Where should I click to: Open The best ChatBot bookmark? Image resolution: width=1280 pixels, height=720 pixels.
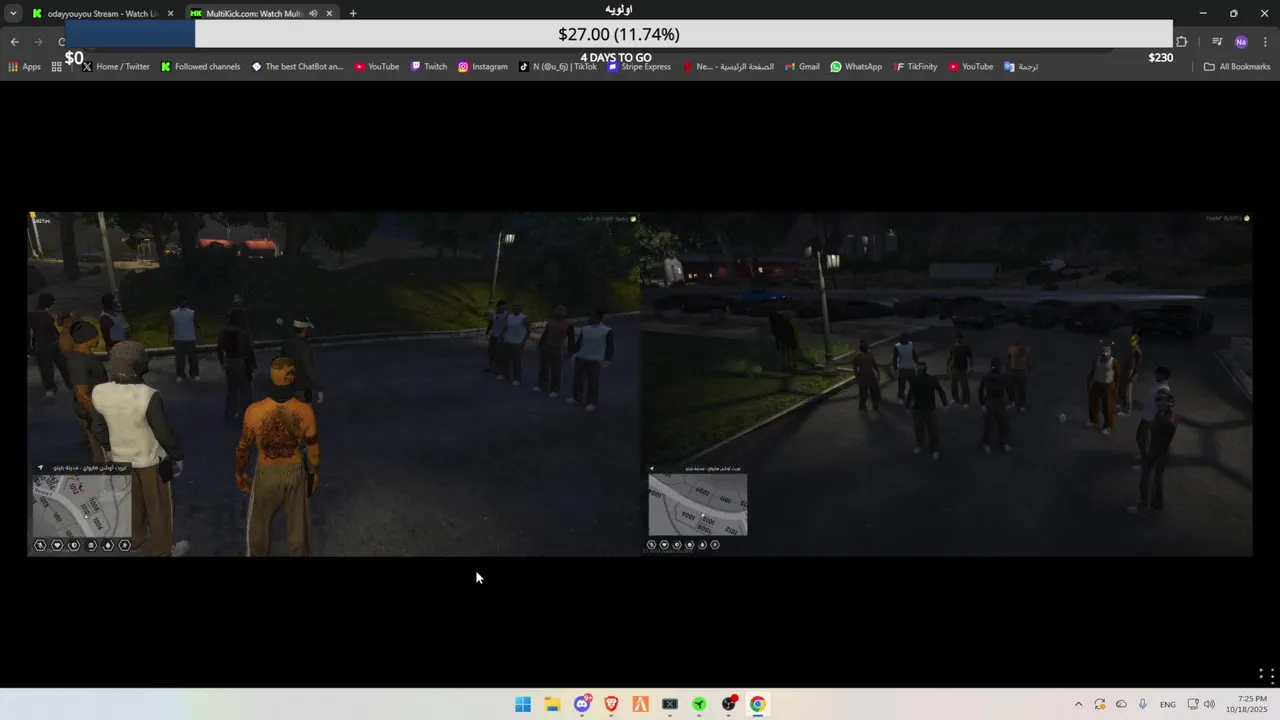(x=297, y=67)
